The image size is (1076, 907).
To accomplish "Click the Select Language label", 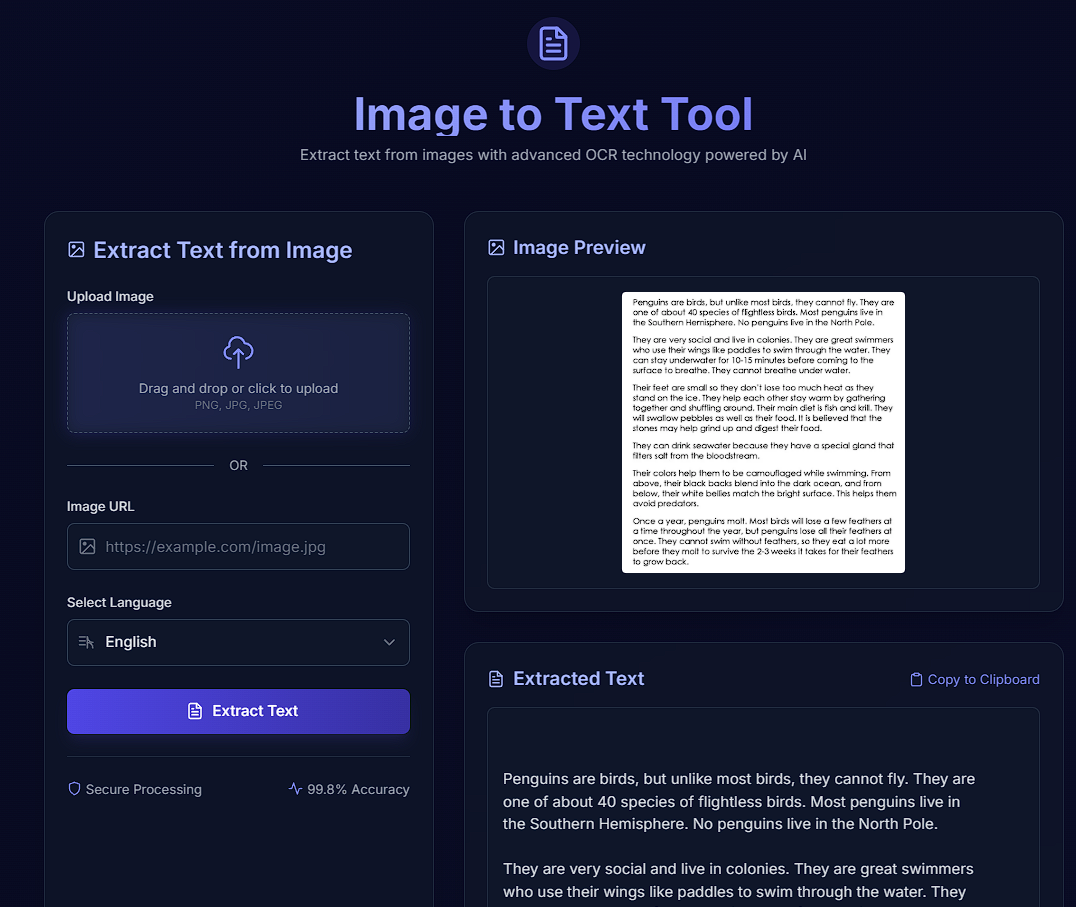I will (119, 602).
